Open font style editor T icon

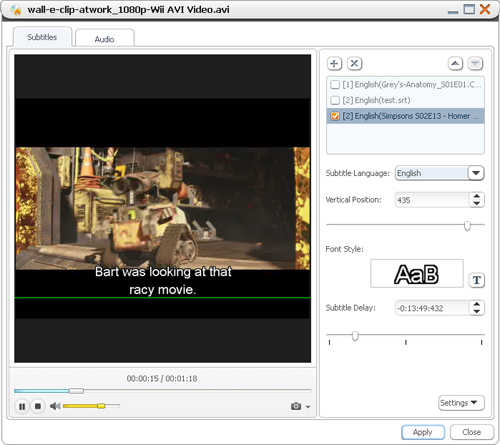point(476,280)
